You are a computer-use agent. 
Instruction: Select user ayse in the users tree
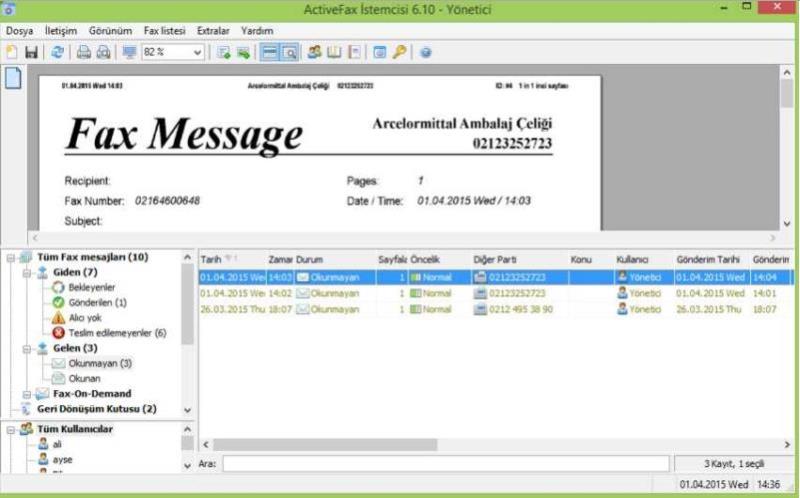[62, 460]
